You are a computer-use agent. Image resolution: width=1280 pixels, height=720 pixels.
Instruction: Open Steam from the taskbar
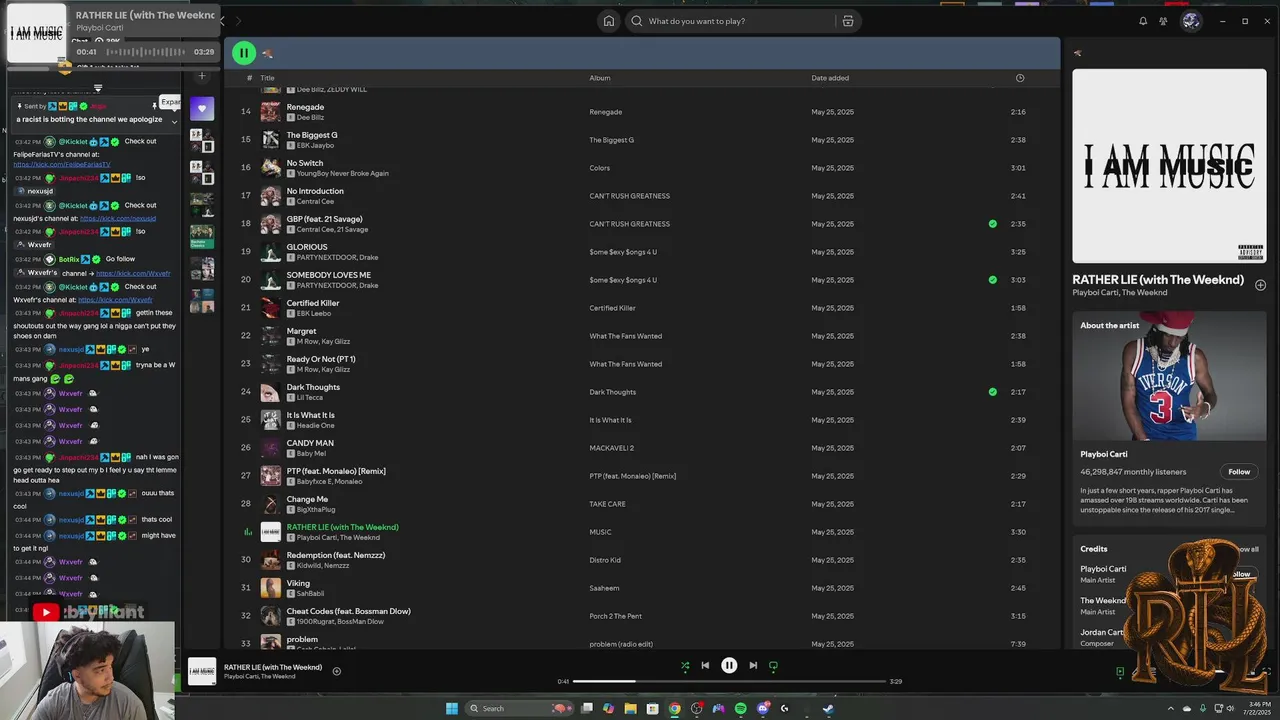(x=828, y=708)
